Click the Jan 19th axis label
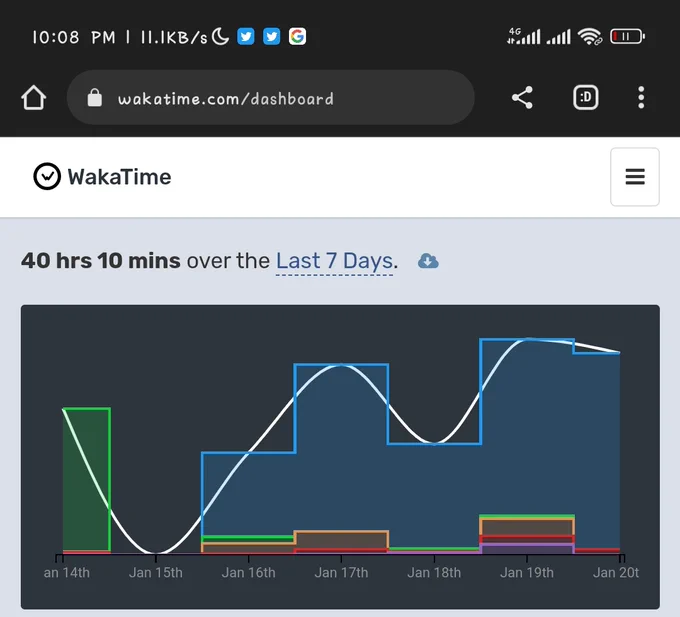Screen dimensions: 680x617 click(527, 573)
